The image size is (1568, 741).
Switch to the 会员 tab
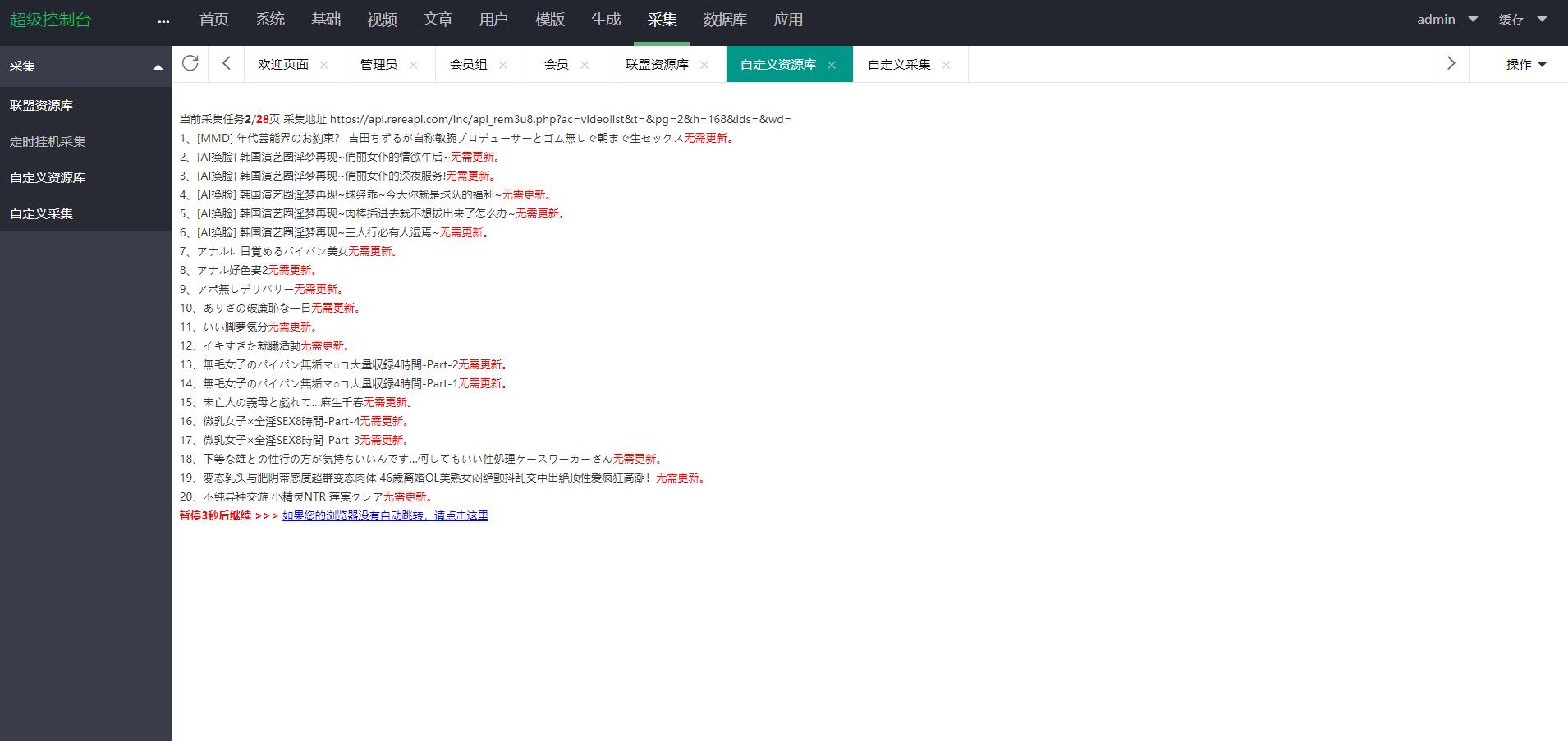556,64
